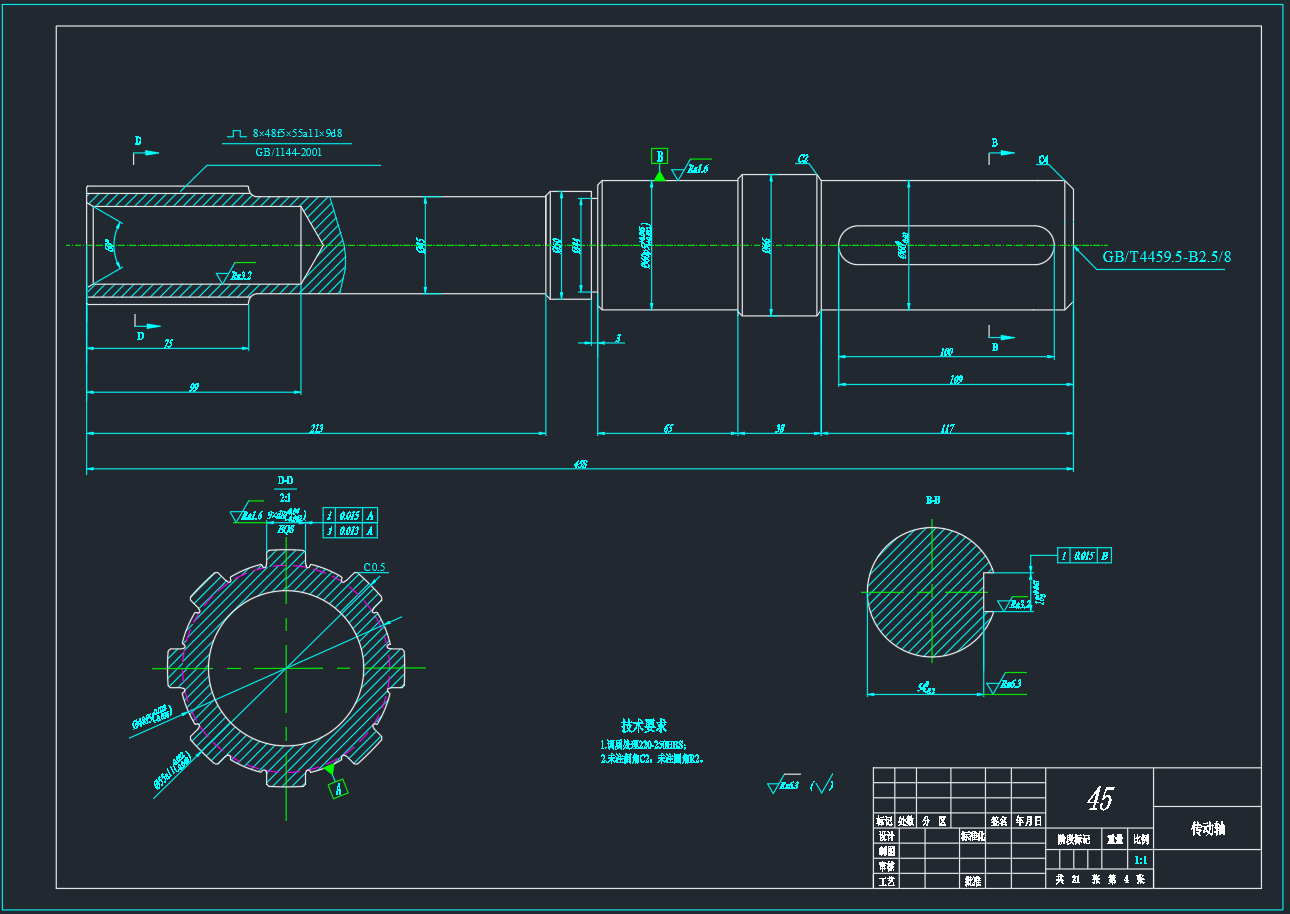Click technical requirement line 1 text
The height and width of the screenshot is (914, 1290).
tap(643, 745)
